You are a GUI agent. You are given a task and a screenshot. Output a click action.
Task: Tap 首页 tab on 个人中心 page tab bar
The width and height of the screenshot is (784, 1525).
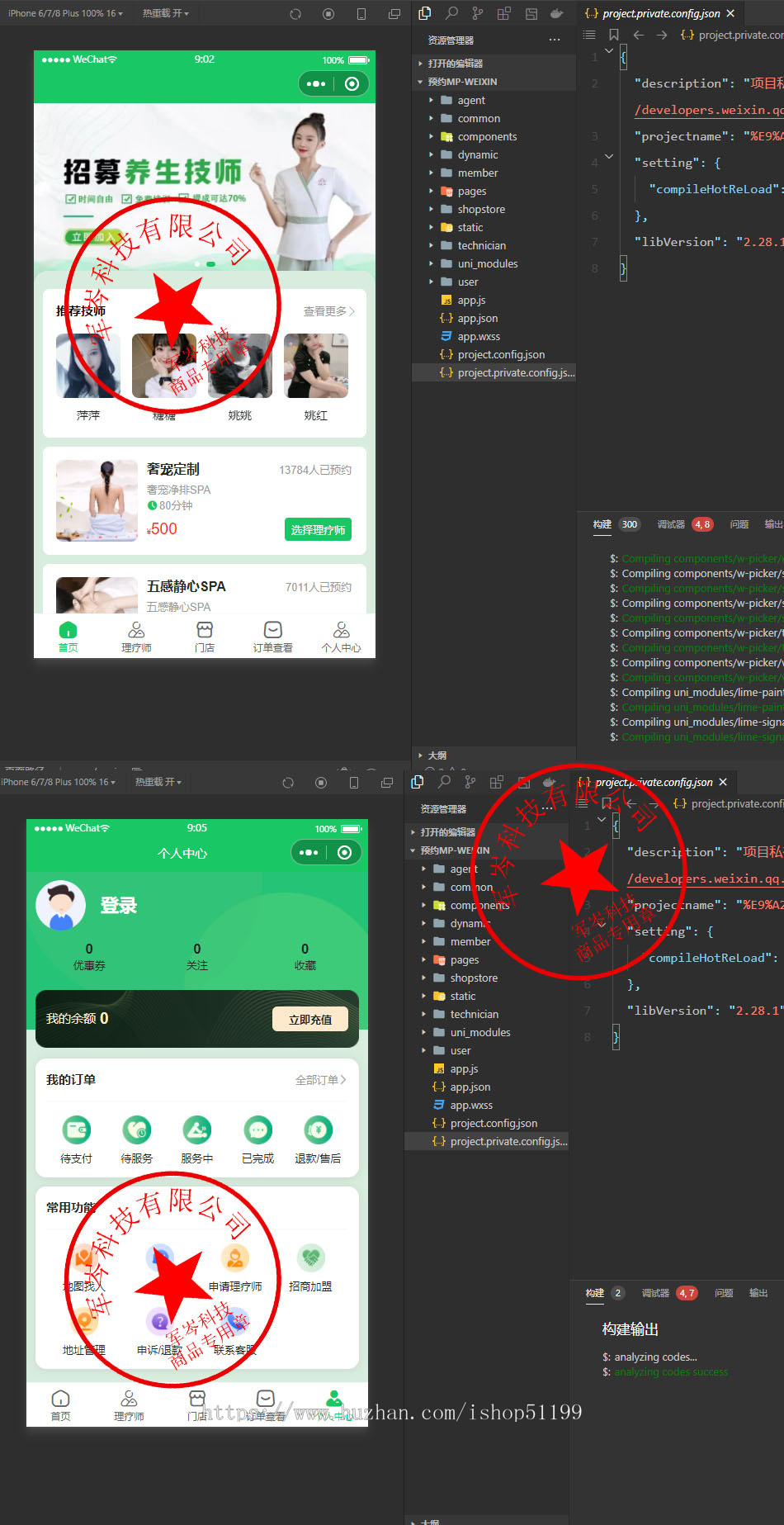(x=60, y=1404)
